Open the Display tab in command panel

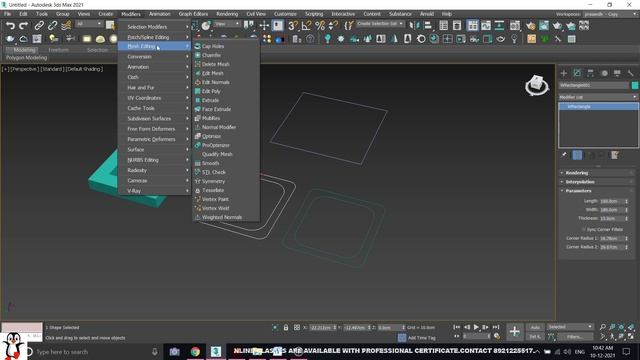tap(617, 73)
